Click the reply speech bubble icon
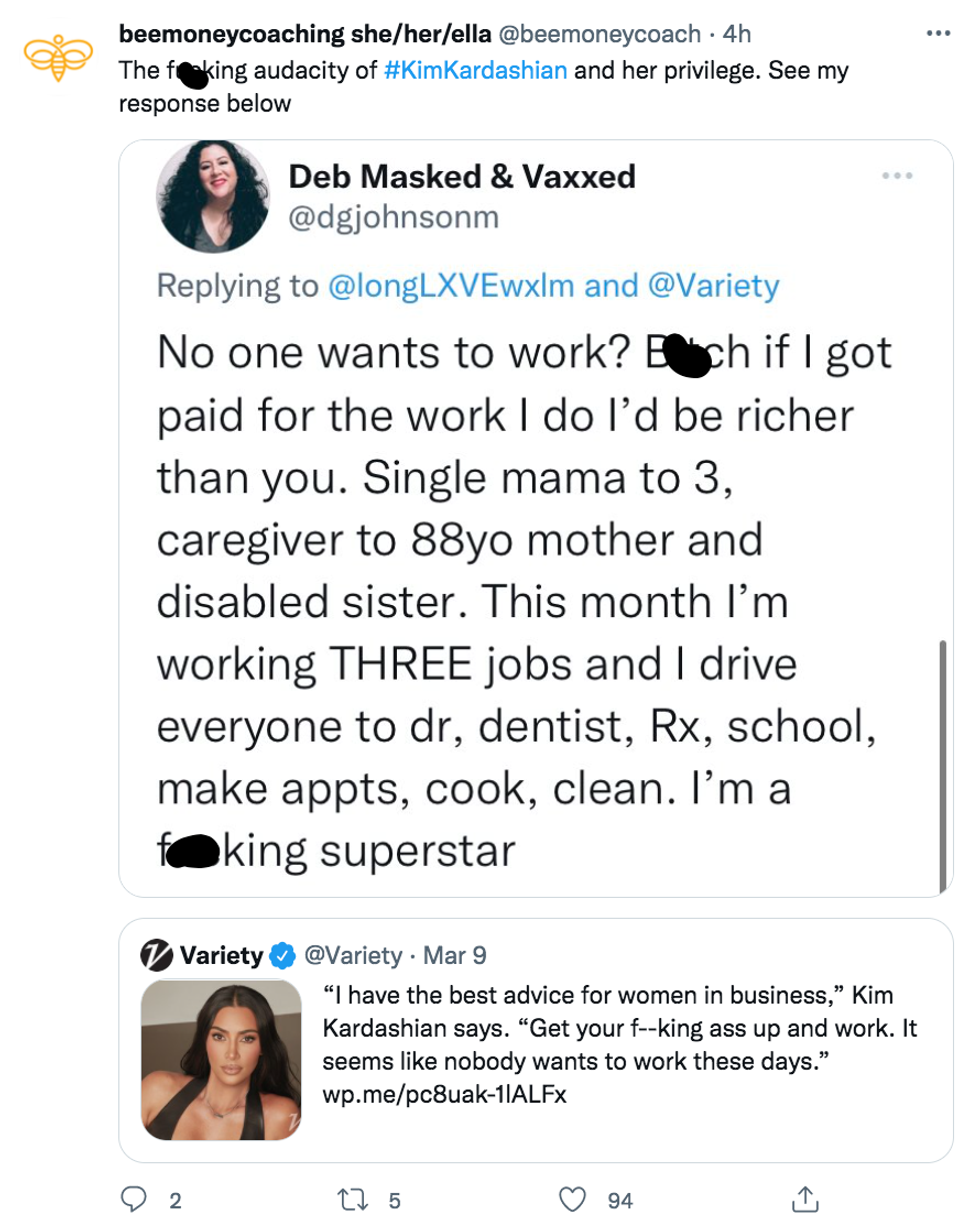Screen dimensions: 980x1229 click(x=135, y=1199)
